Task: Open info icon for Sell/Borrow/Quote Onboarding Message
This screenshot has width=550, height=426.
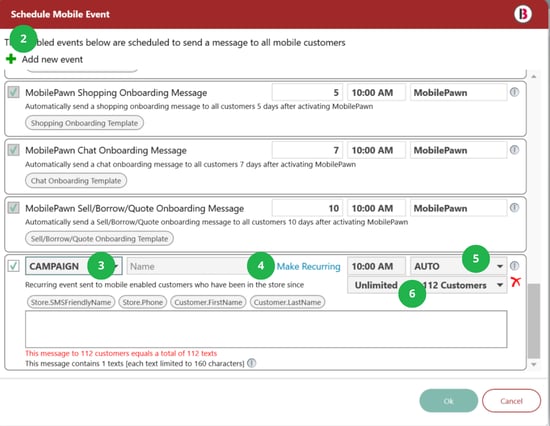Action: coord(514,208)
